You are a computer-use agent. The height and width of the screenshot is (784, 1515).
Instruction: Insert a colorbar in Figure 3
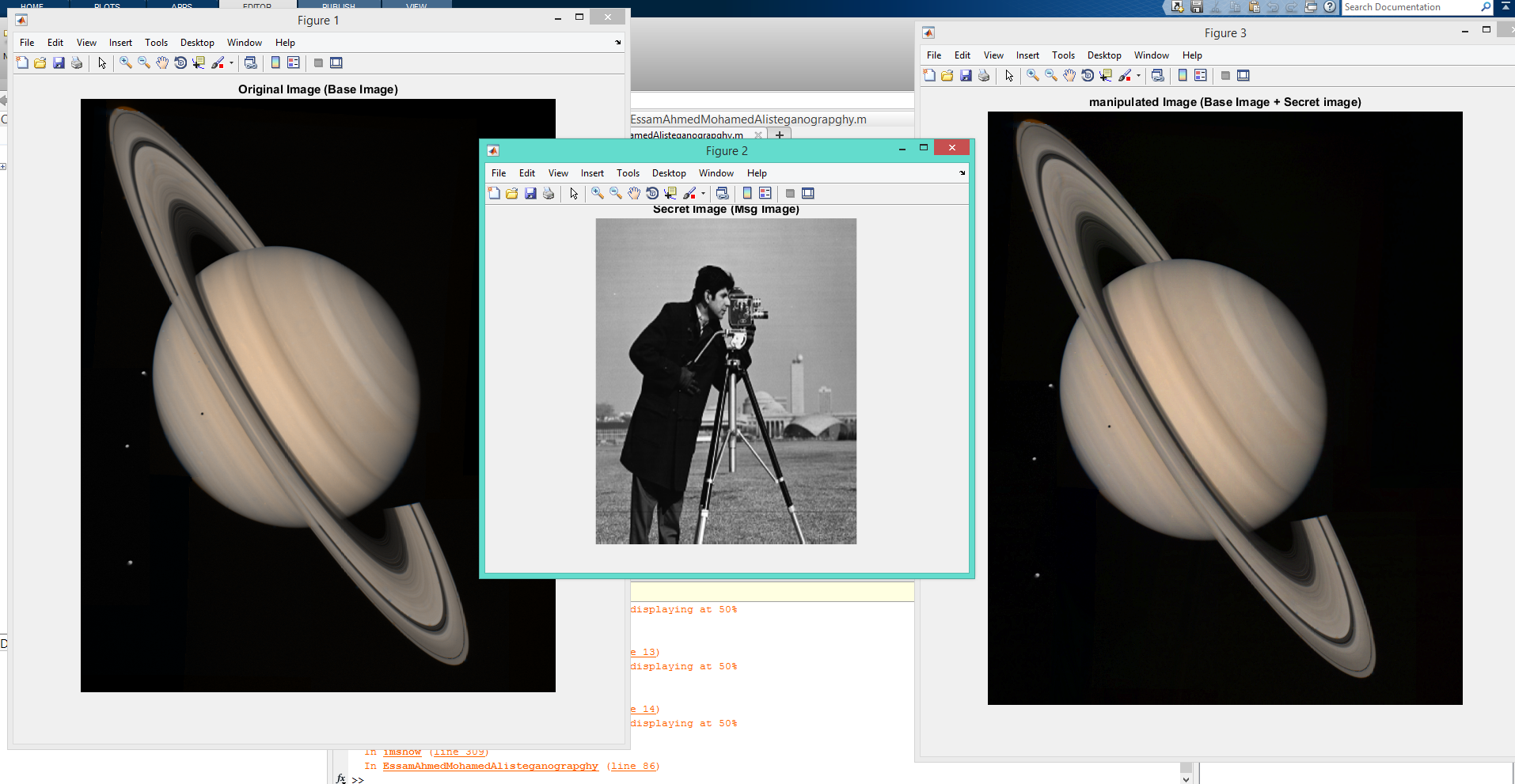[1183, 75]
